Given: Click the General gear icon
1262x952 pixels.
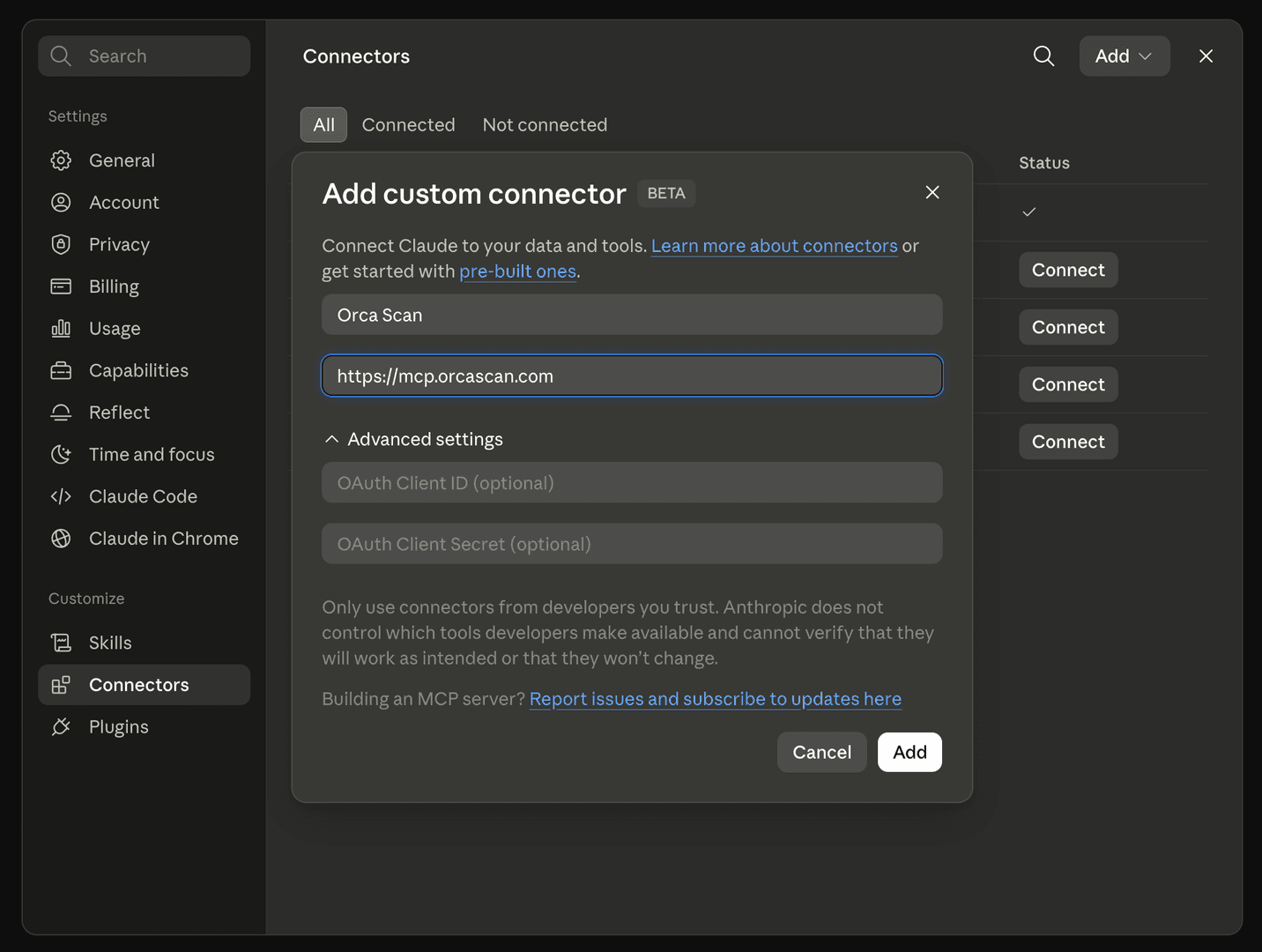Looking at the screenshot, I should pos(61,160).
